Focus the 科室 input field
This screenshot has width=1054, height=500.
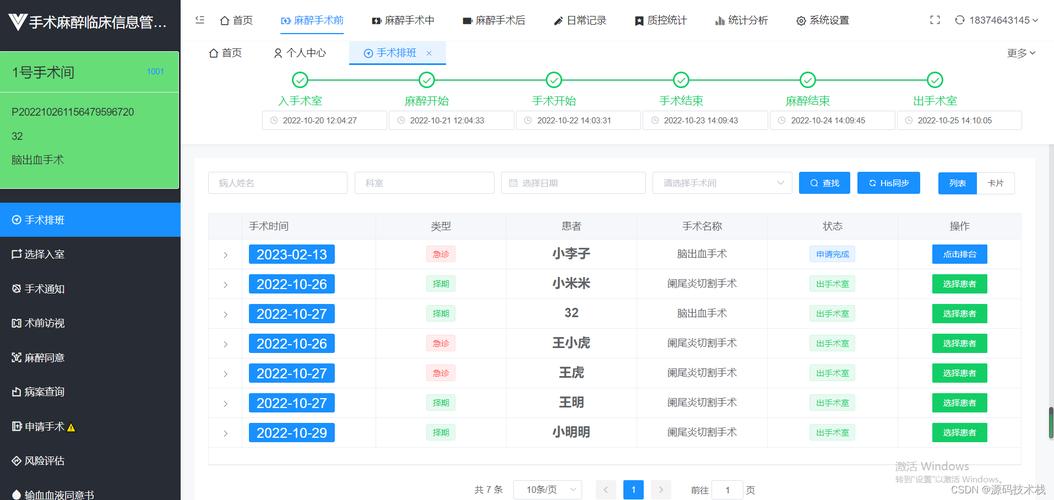[x=424, y=183]
